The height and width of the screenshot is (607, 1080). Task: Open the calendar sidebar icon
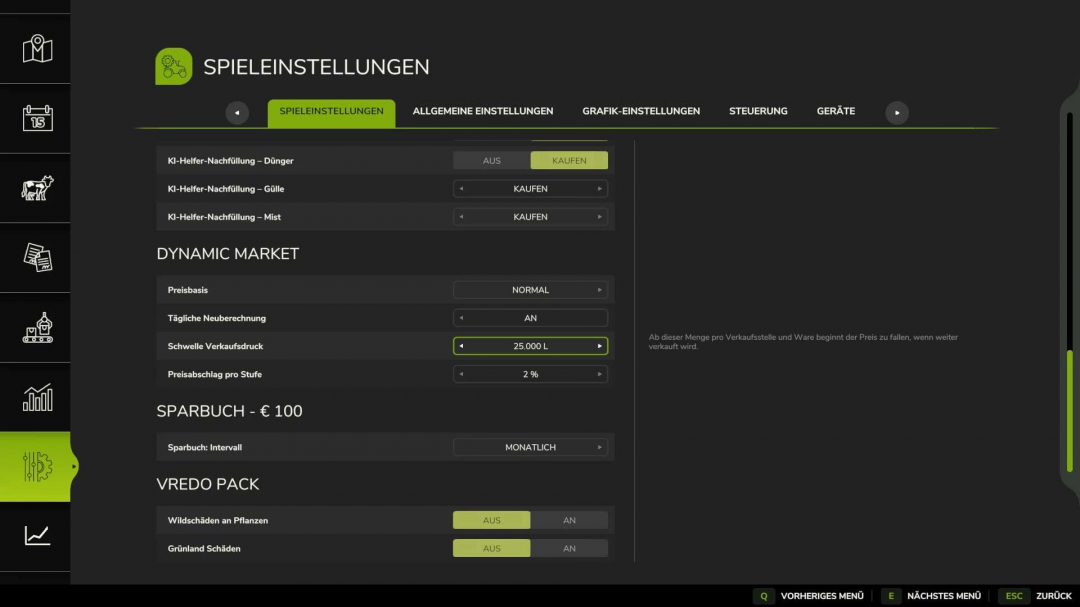[x=37, y=119]
